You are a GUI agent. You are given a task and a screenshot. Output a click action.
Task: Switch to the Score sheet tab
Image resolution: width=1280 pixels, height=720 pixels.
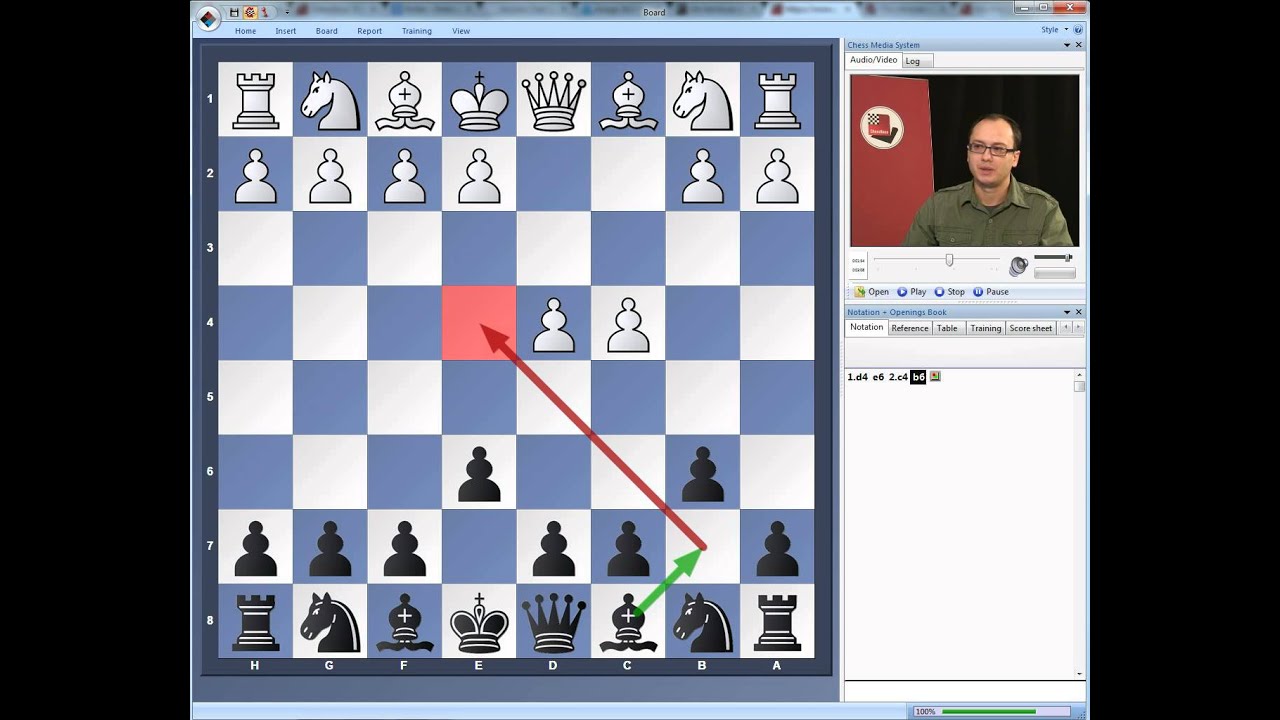[x=1031, y=328]
